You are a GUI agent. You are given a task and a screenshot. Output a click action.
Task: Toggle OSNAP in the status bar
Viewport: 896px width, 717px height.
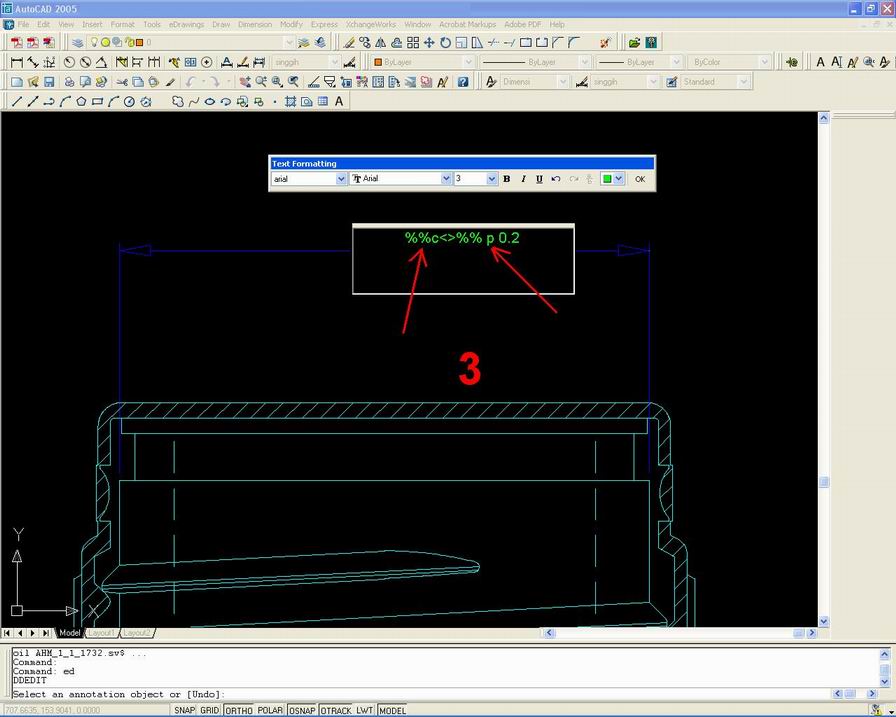301,710
